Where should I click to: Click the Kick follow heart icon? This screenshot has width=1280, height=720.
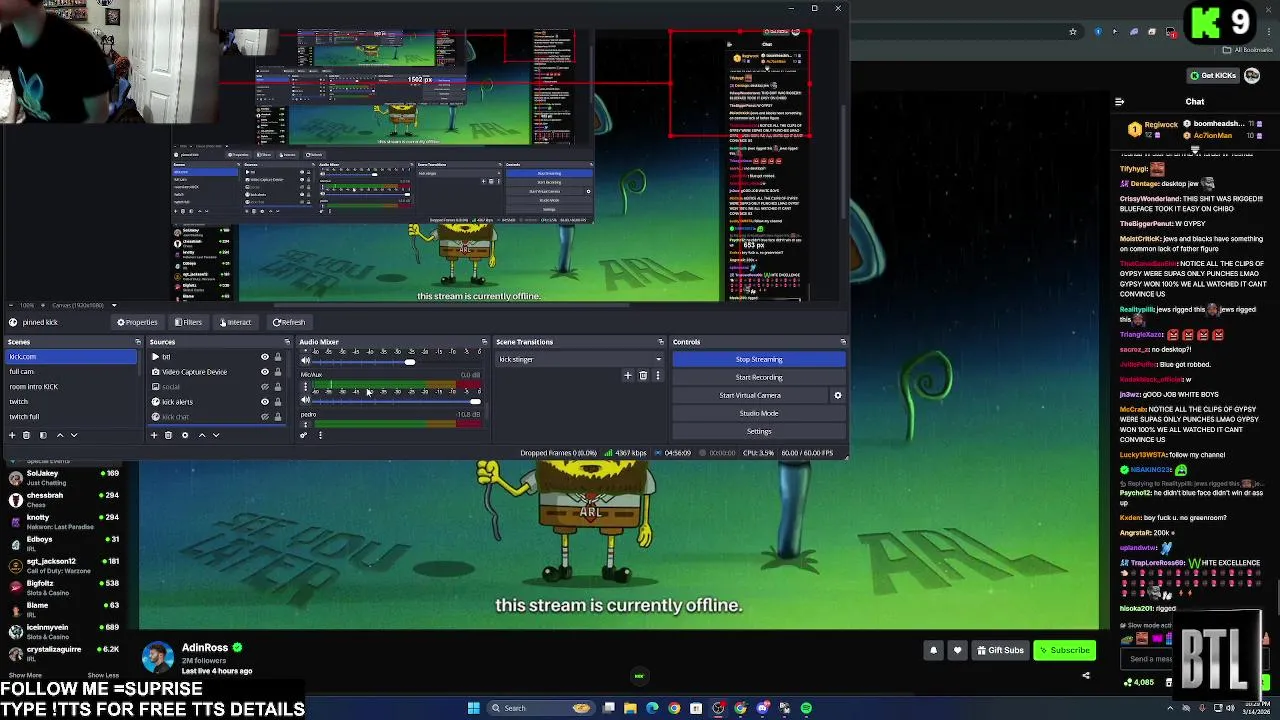coord(957,650)
